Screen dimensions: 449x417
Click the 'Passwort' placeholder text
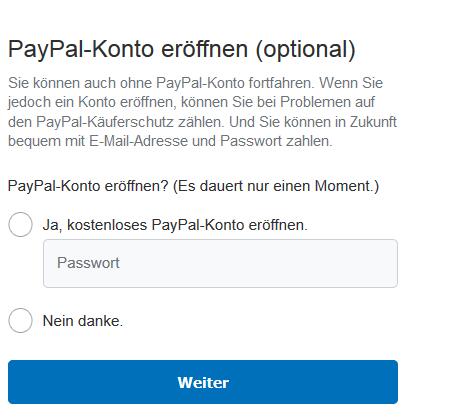click(88, 263)
